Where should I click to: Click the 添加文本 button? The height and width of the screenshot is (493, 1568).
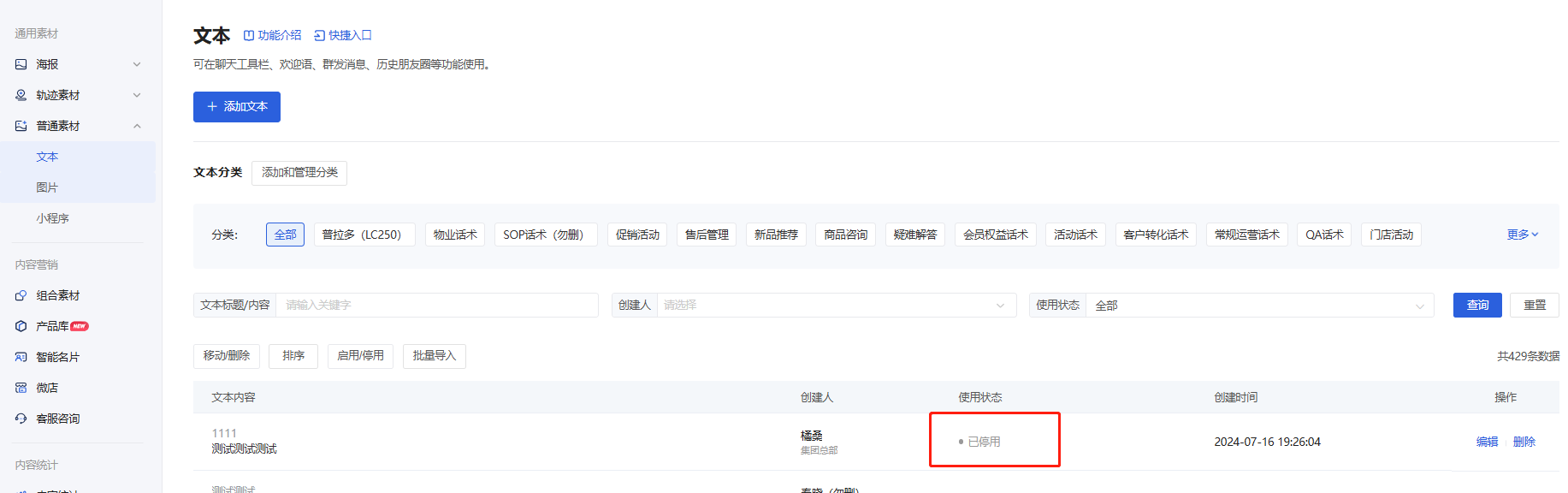coord(237,107)
